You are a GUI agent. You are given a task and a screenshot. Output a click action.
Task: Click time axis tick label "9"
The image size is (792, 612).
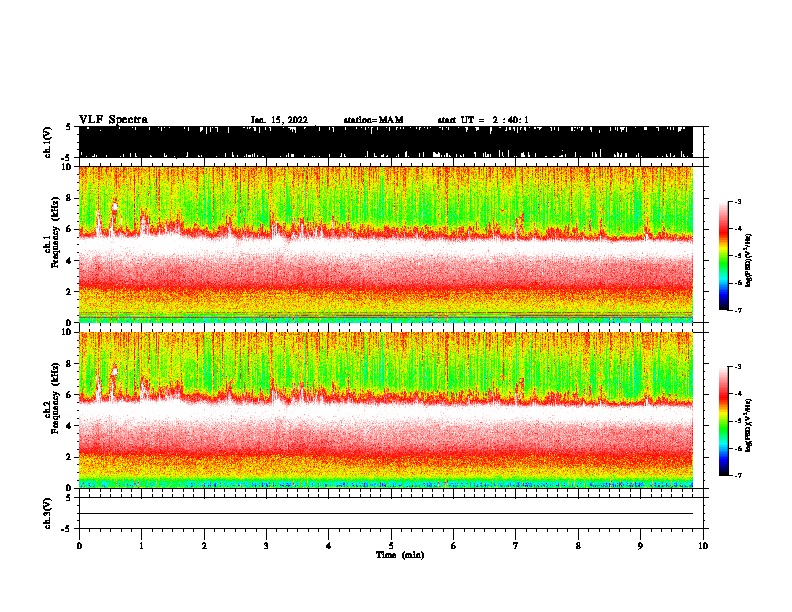point(640,546)
